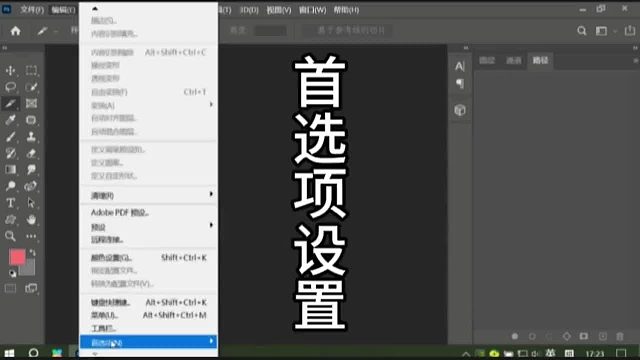The width and height of the screenshot is (640, 360).
Task: Open the Slice tool preset picker dropdown
Action: (x=56, y=31)
